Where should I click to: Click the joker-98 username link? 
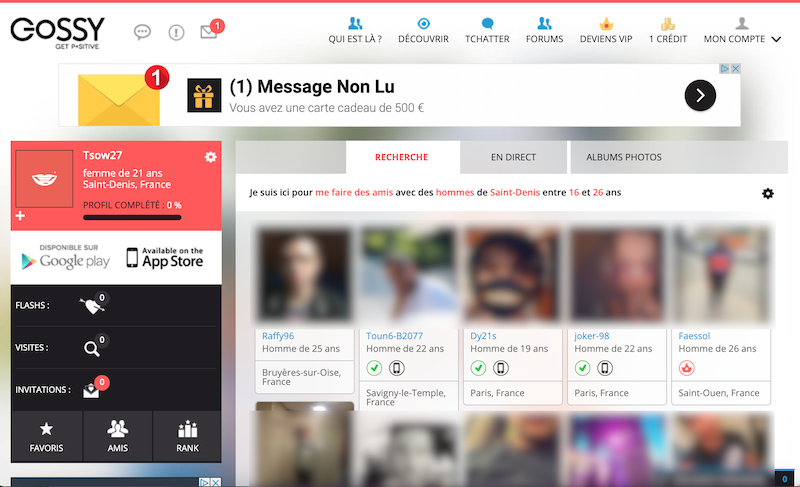pyautogui.click(x=592, y=336)
